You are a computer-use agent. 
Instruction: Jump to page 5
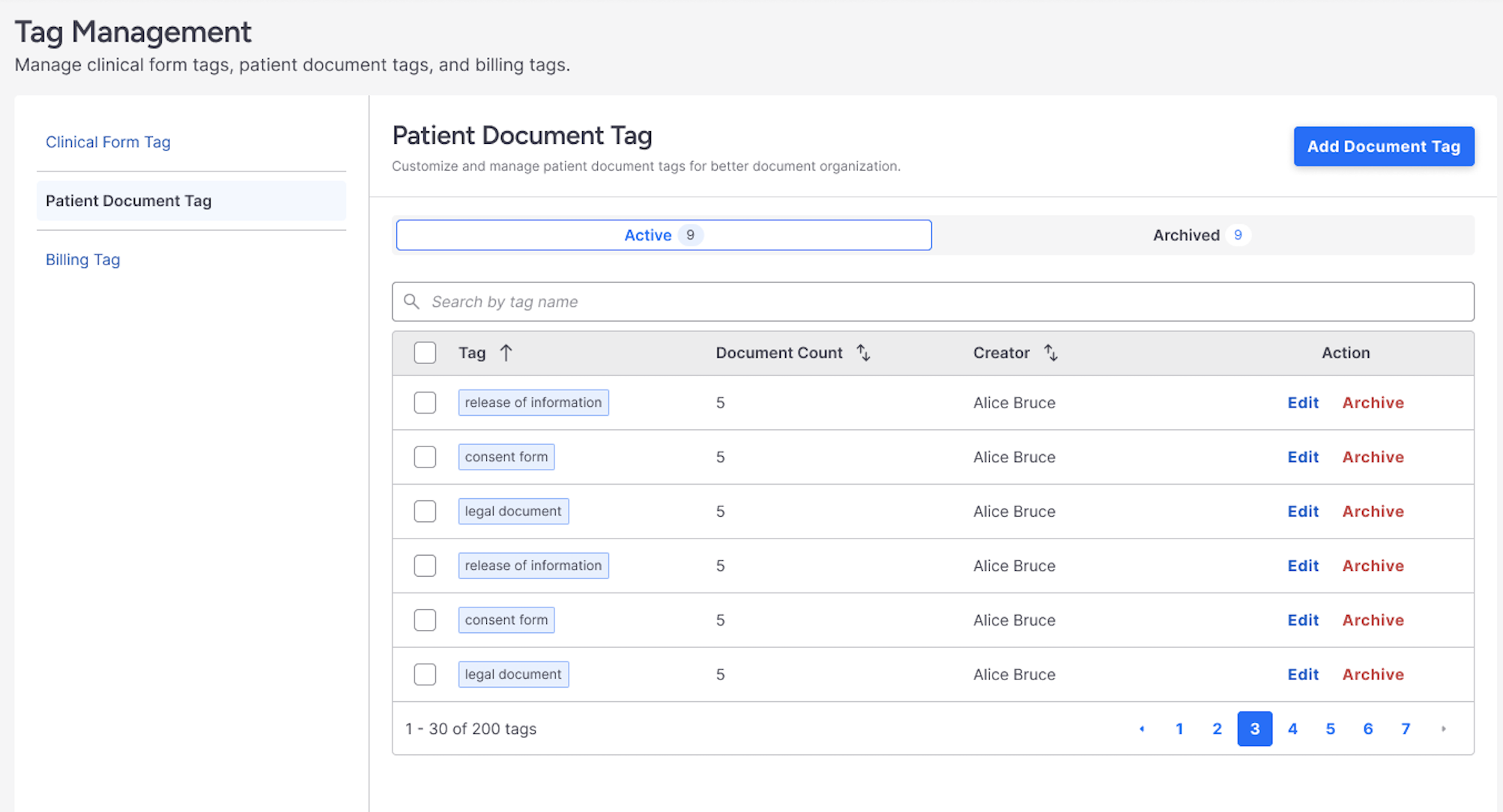pos(1330,729)
